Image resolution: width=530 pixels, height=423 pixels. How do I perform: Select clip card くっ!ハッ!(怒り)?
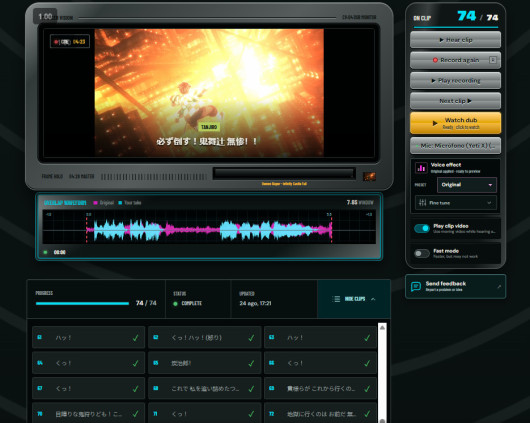(x=204, y=337)
